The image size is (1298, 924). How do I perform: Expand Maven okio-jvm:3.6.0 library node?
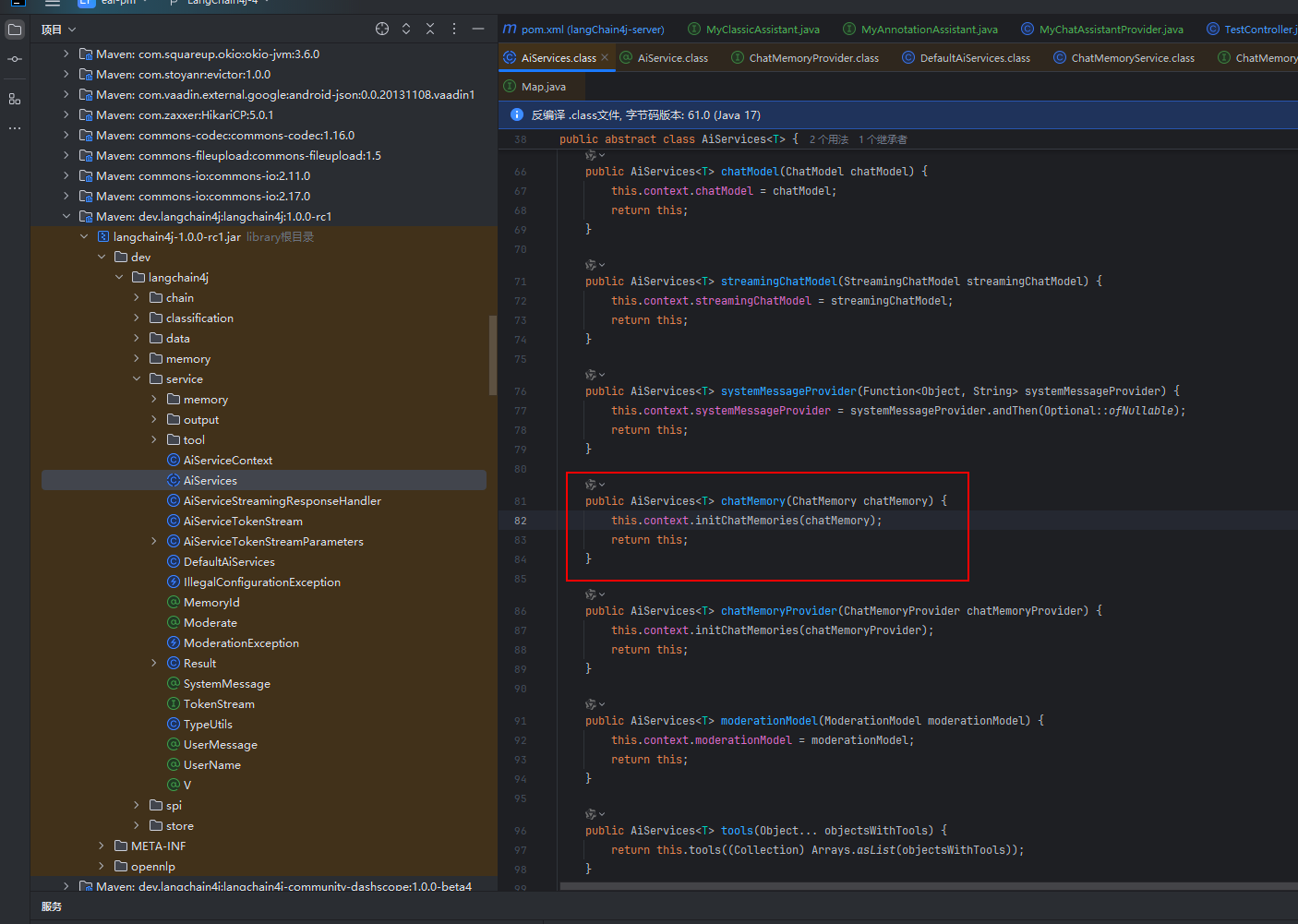click(x=66, y=54)
